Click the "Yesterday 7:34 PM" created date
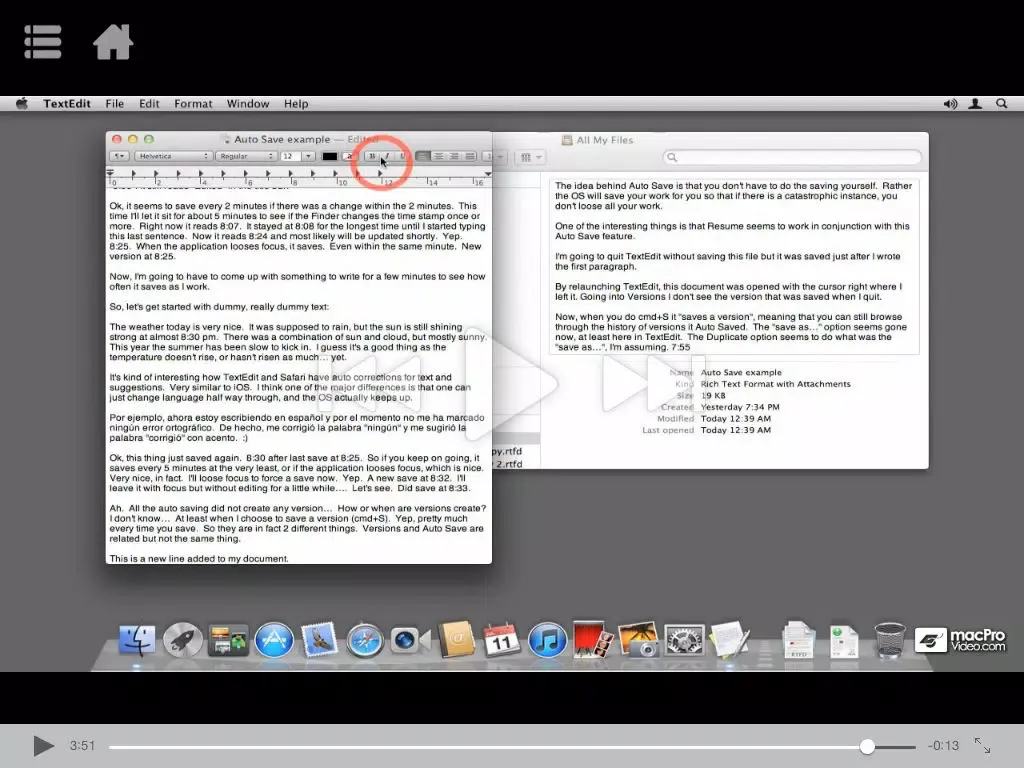 click(x=740, y=407)
